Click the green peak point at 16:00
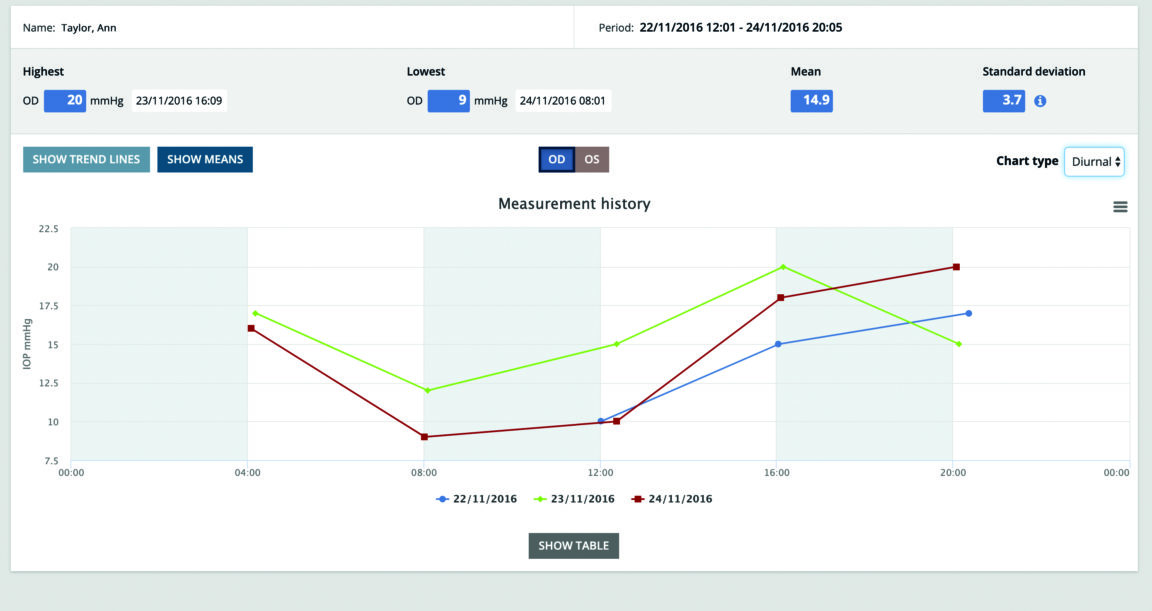The width and height of the screenshot is (1152, 611). 782,267
